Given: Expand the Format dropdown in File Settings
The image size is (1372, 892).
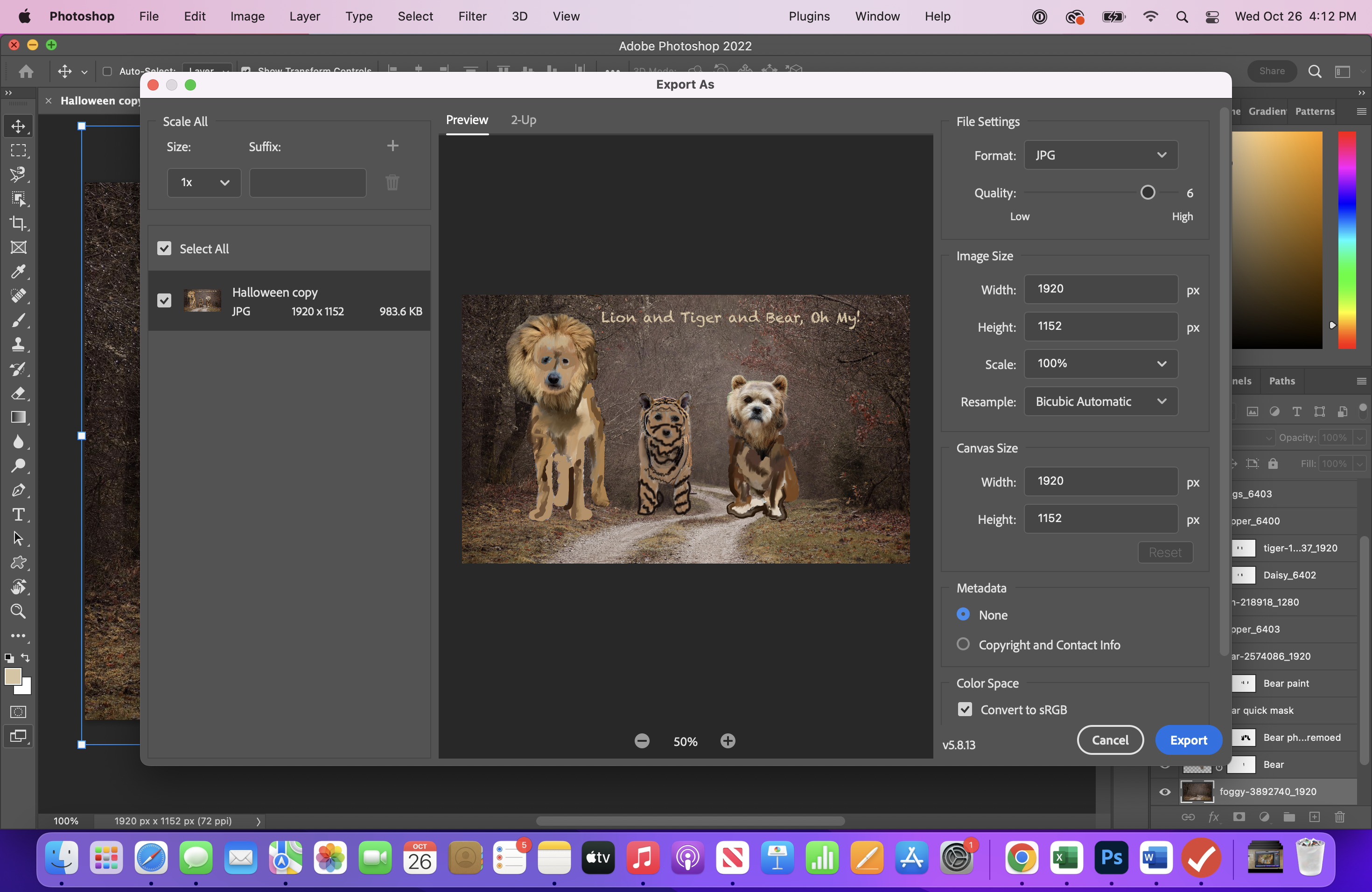Looking at the screenshot, I should (x=1100, y=155).
